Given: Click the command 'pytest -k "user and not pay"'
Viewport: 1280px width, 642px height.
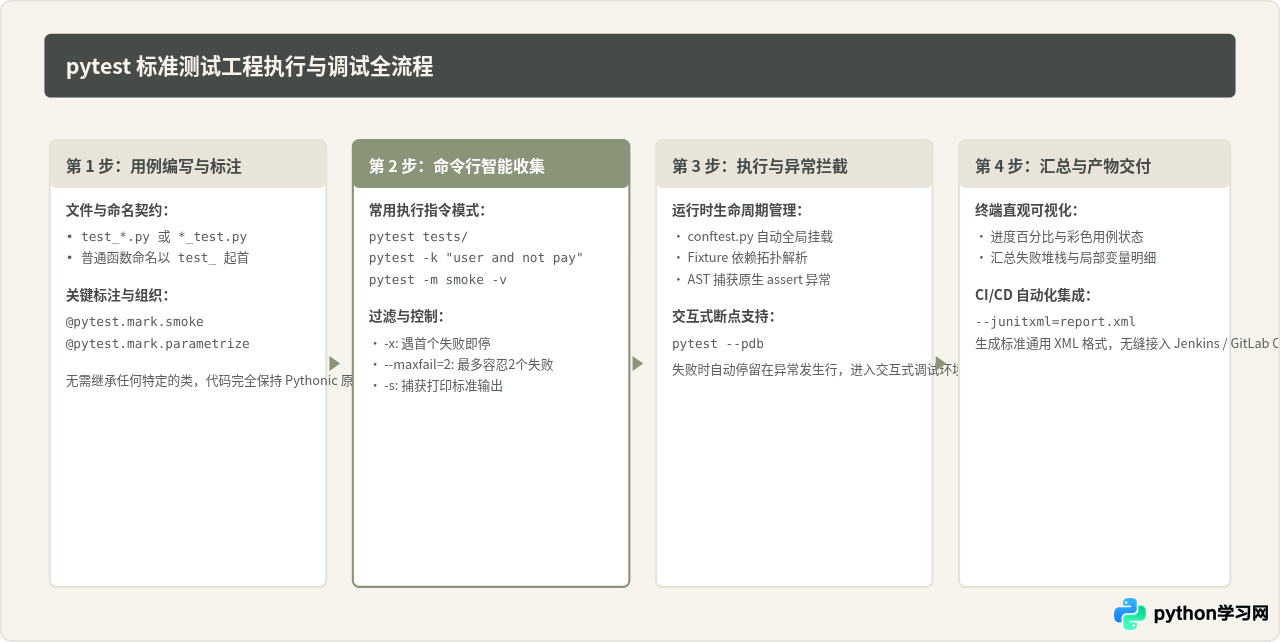Looking at the screenshot, I should click(x=476, y=258).
